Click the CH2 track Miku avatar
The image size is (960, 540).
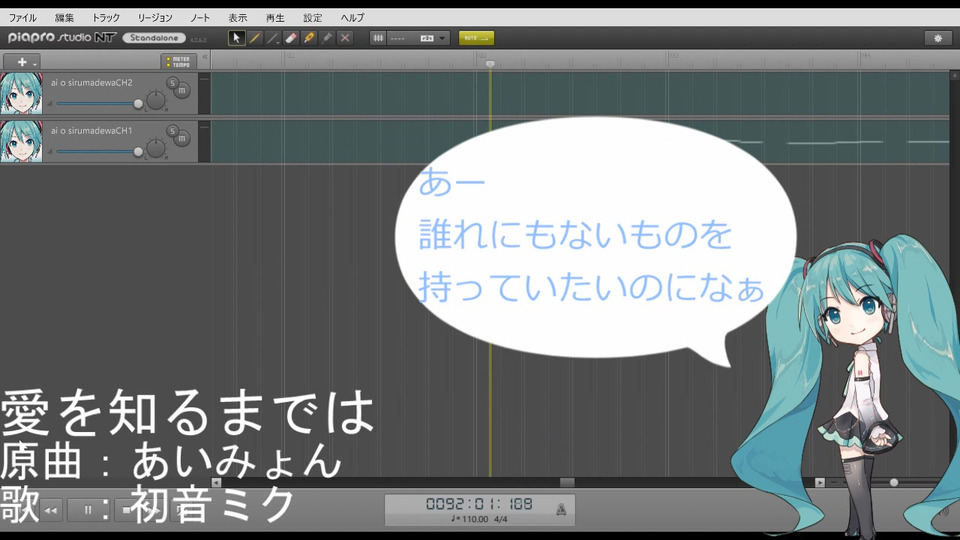21,93
